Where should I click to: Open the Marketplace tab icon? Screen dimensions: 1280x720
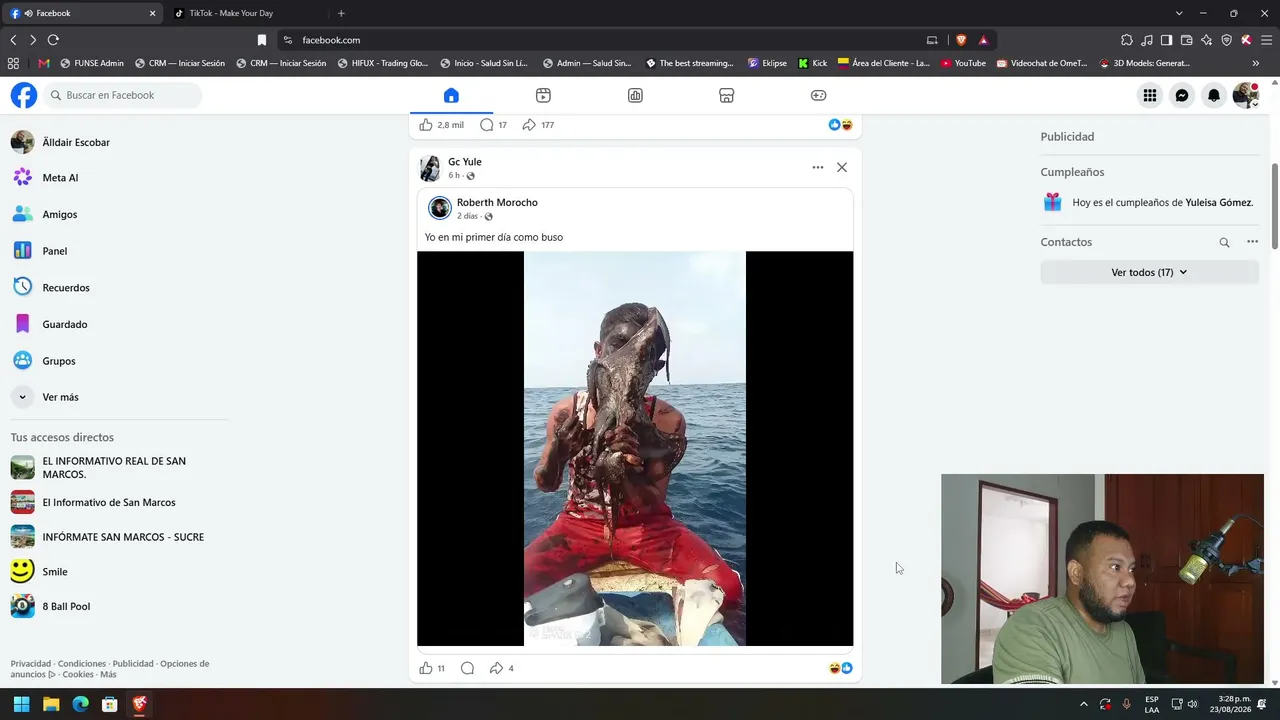[727, 95]
